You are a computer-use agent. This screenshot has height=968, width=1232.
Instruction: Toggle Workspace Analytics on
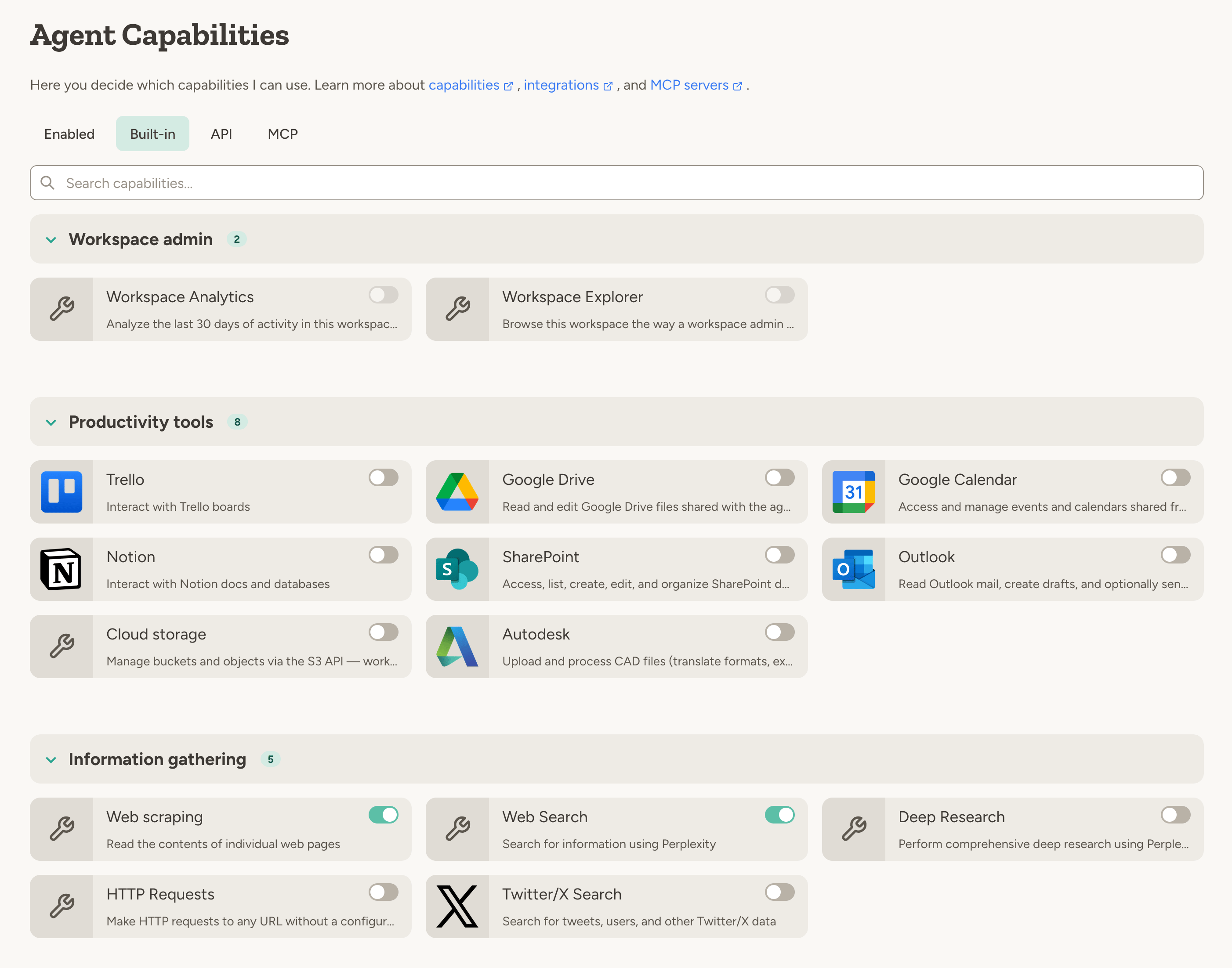click(x=383, y=295)
